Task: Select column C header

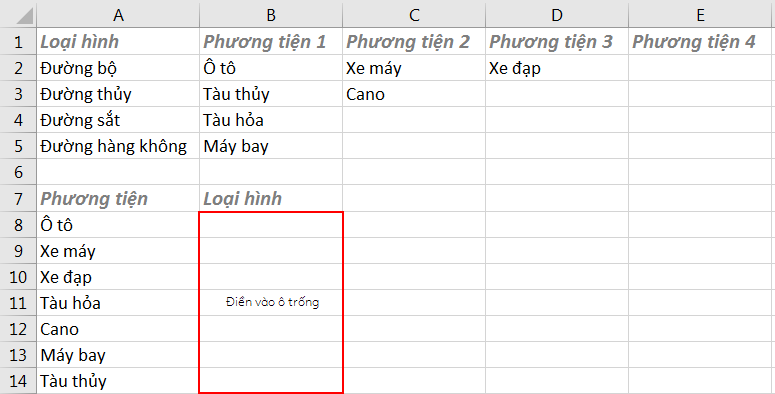Action: tap(414, 15)
